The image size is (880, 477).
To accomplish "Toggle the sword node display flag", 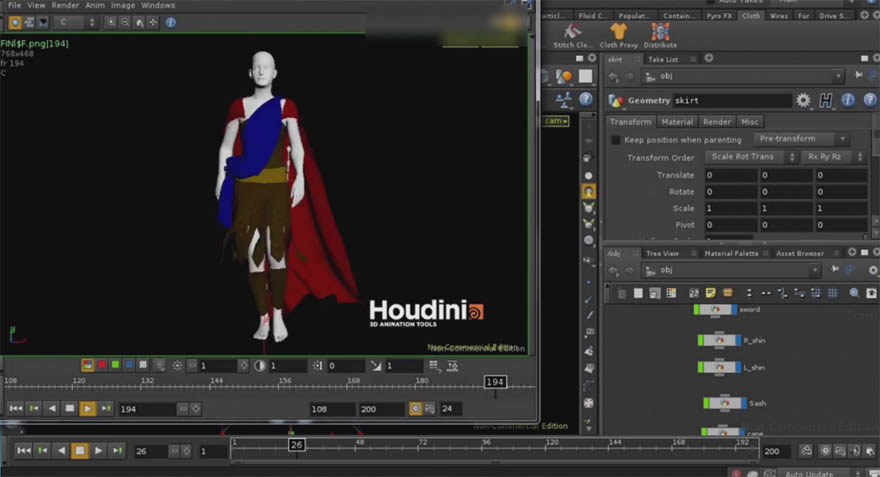I will [x=735, y=309].
